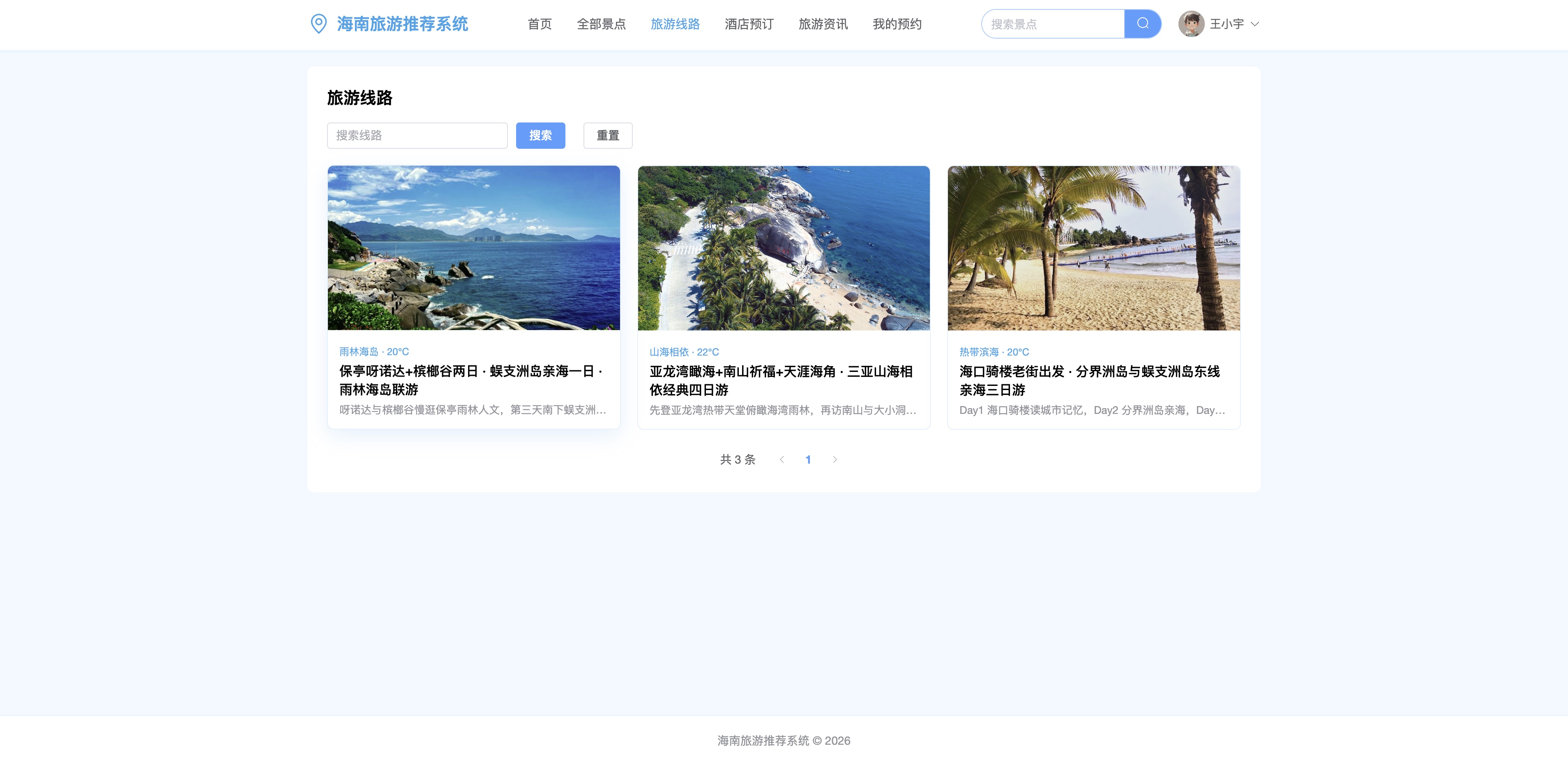
Task: Open route title 海口骑楼老街出发
Action: click(x=1090, y=381)
